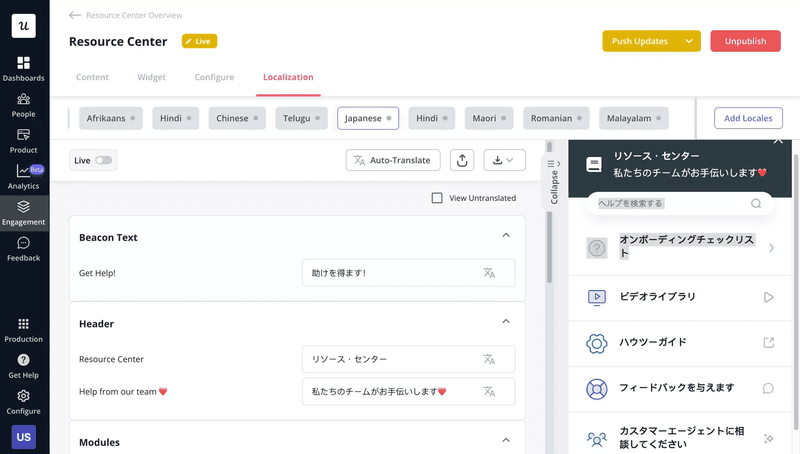Switch to the Configure tab
The width and height of the screenshot is (800, 454).
(214, 77)
